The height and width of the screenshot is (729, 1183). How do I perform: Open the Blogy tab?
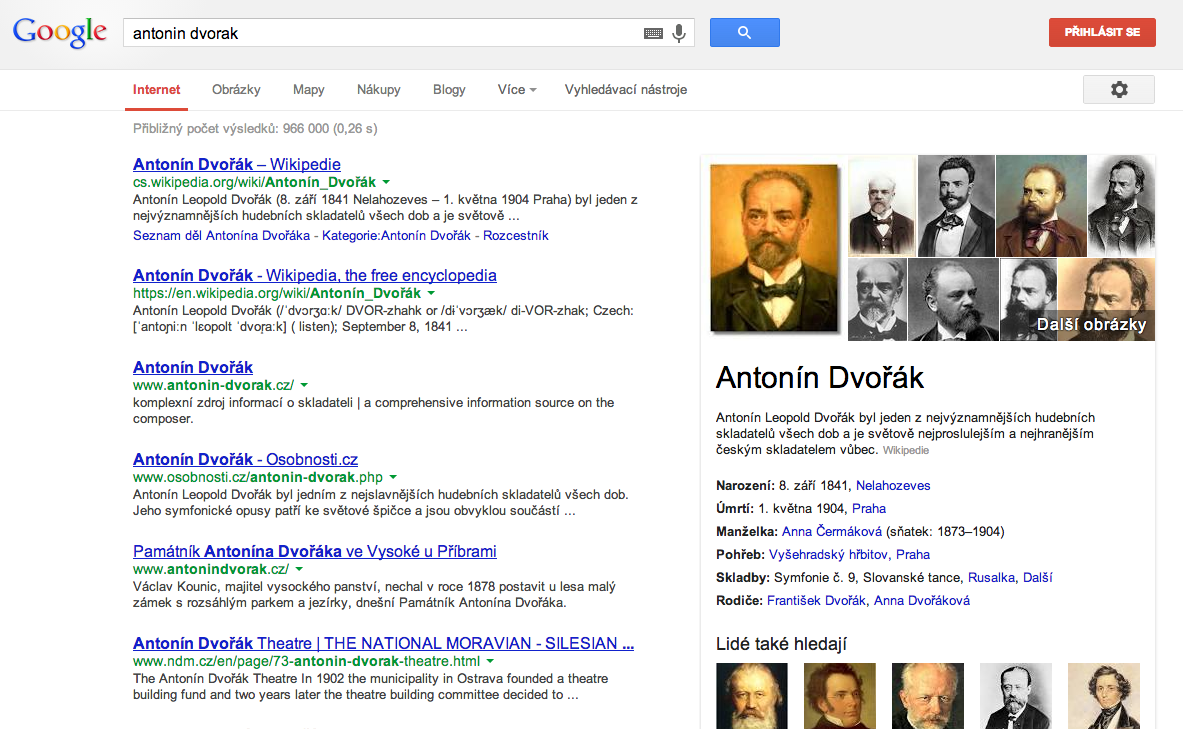pyautogui.click(x=449, y=90)
